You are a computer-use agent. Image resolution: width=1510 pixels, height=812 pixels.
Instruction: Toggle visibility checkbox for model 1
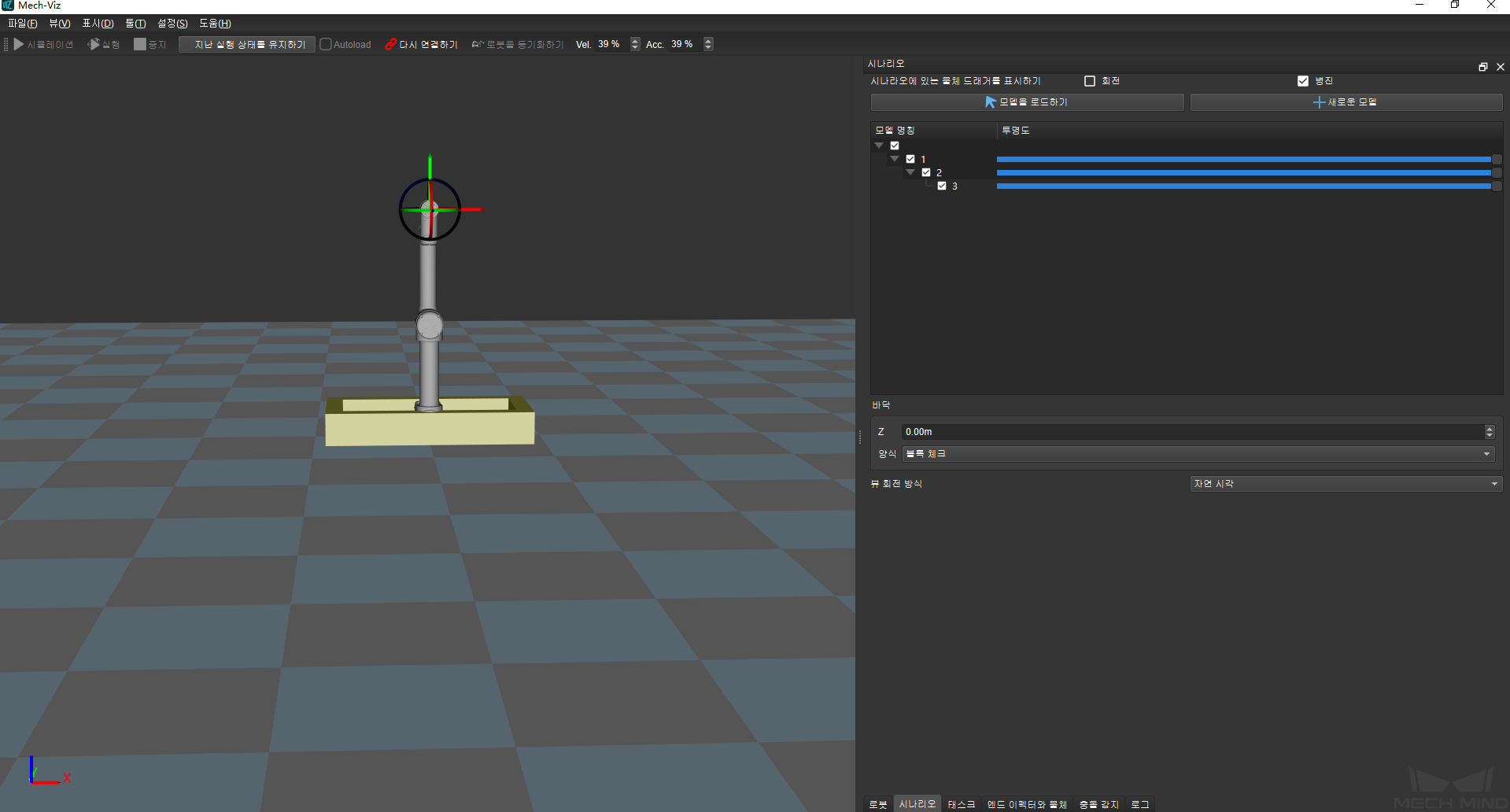[x=910, y=159]
